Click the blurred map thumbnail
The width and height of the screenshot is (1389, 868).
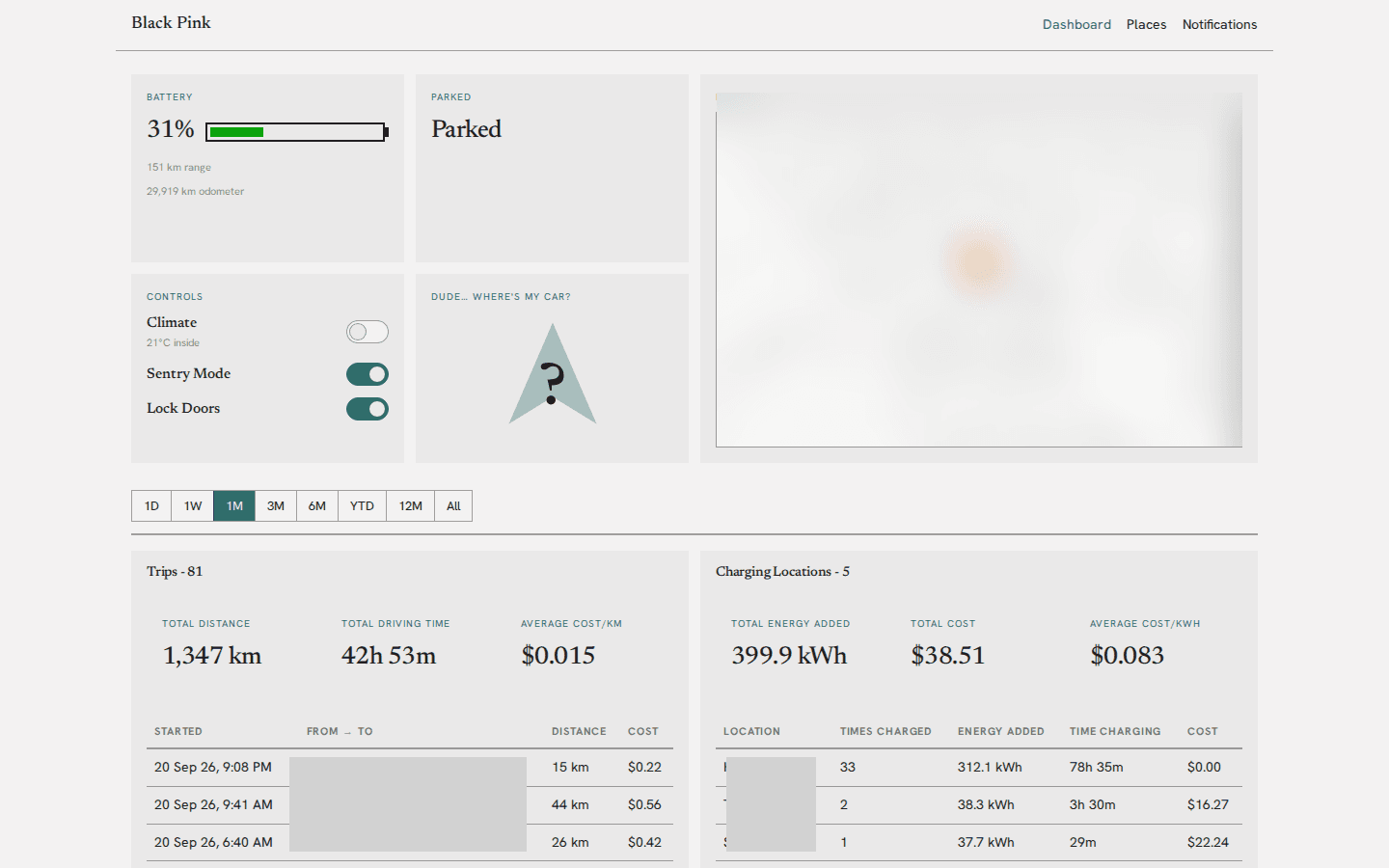[979, 270]
